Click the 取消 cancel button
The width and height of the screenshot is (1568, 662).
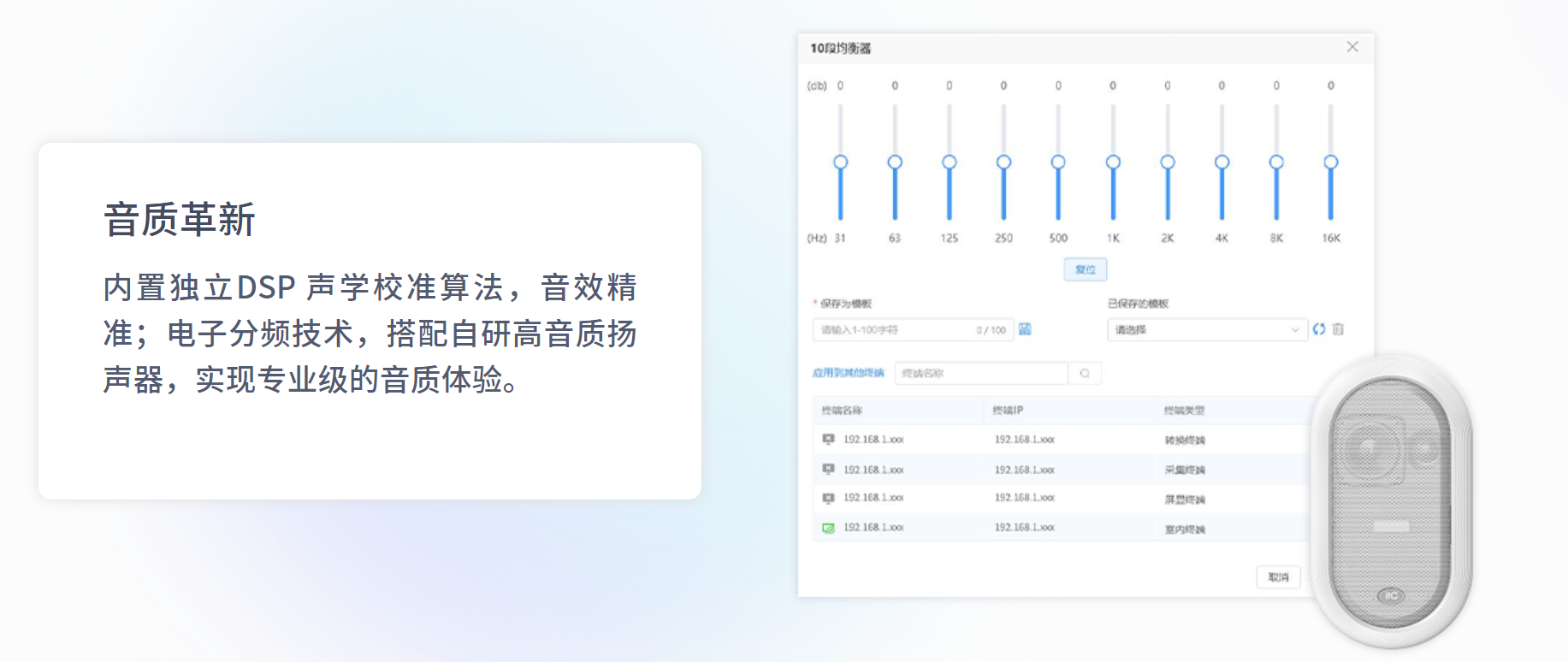click(x=1278, y=577)
